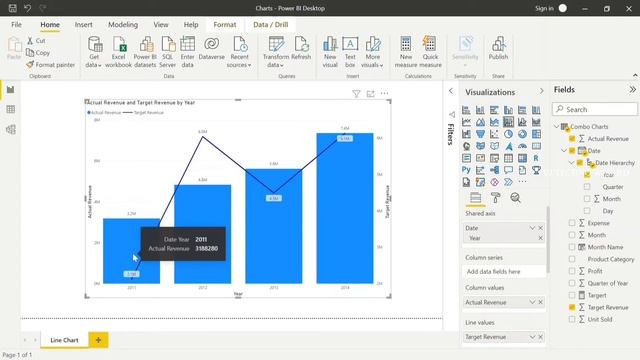Open Actual Revenue column values dropdown

532,302
